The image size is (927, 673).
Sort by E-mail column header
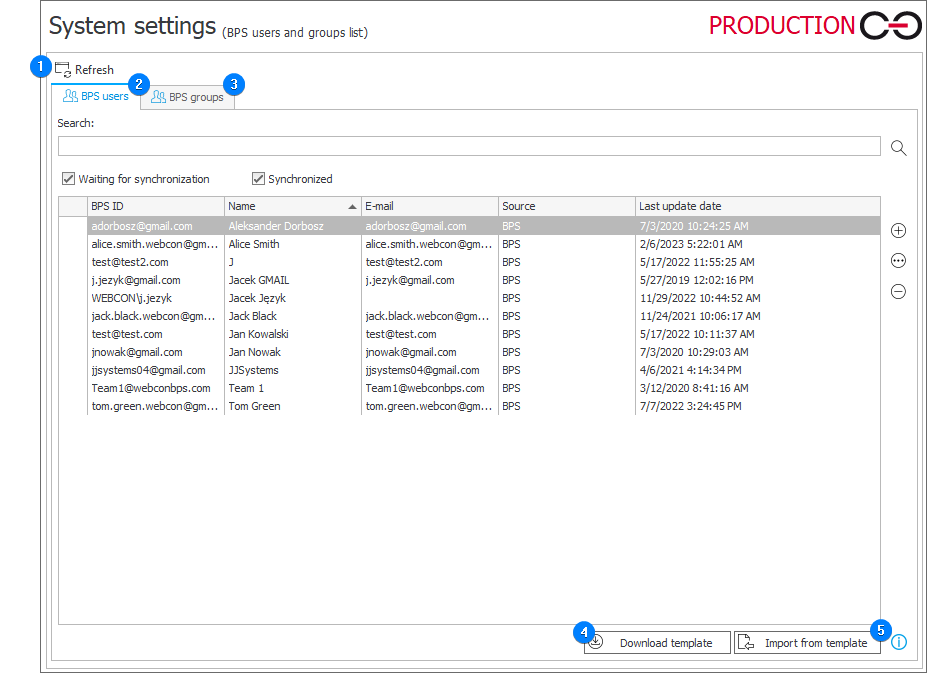[x=430, y=206]
